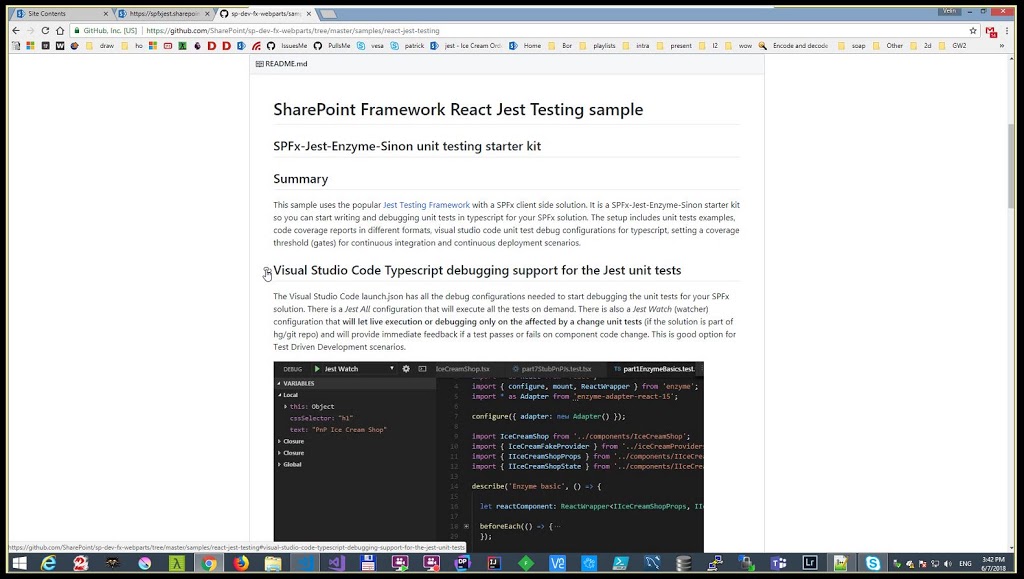Open the wow bookmarks folder

pyautogui.click(x=739, y=46)
